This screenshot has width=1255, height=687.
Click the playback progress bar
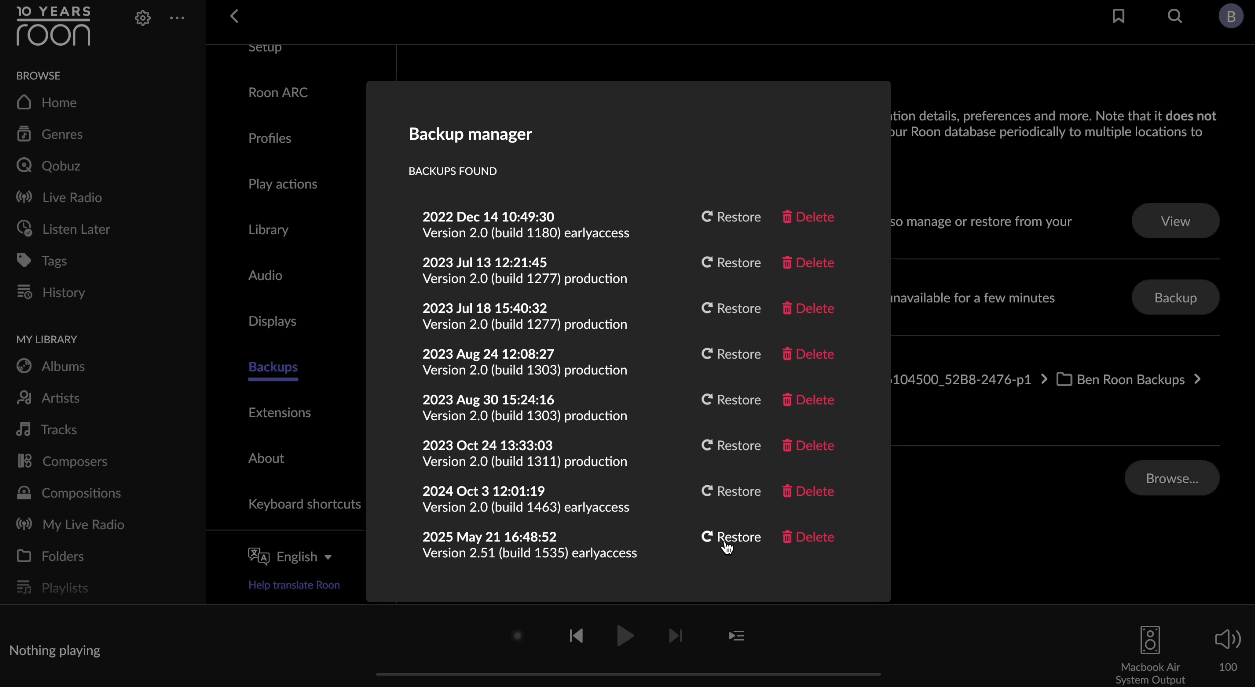click(x=628, y=674)
